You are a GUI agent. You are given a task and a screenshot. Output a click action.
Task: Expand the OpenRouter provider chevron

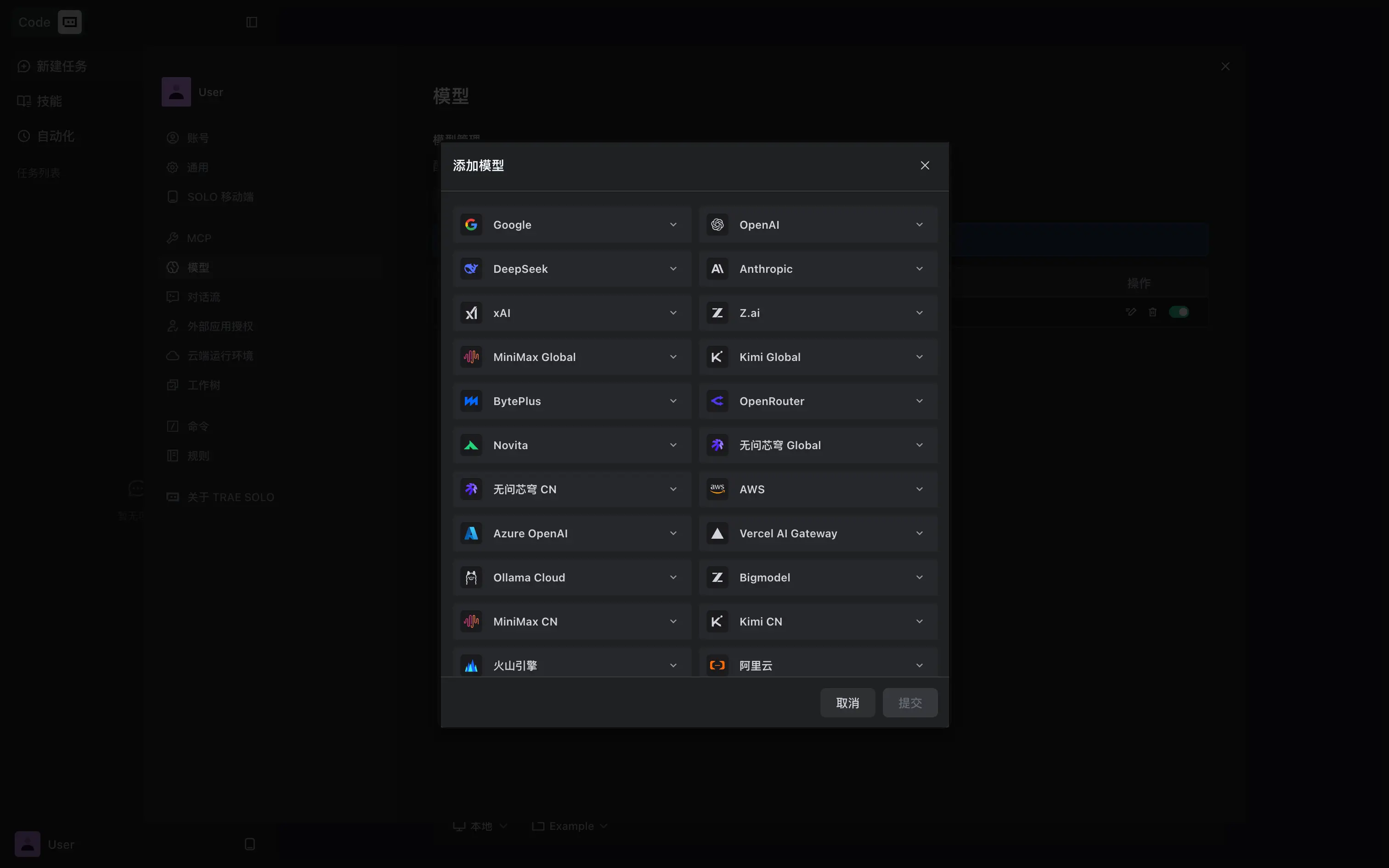click(920, 401)
